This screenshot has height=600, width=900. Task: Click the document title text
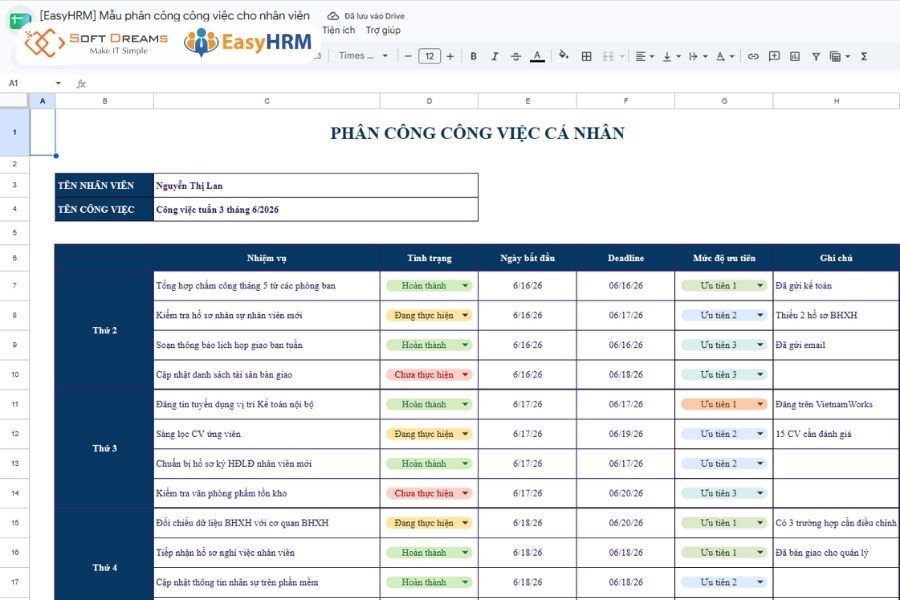(x=174, y=16)
